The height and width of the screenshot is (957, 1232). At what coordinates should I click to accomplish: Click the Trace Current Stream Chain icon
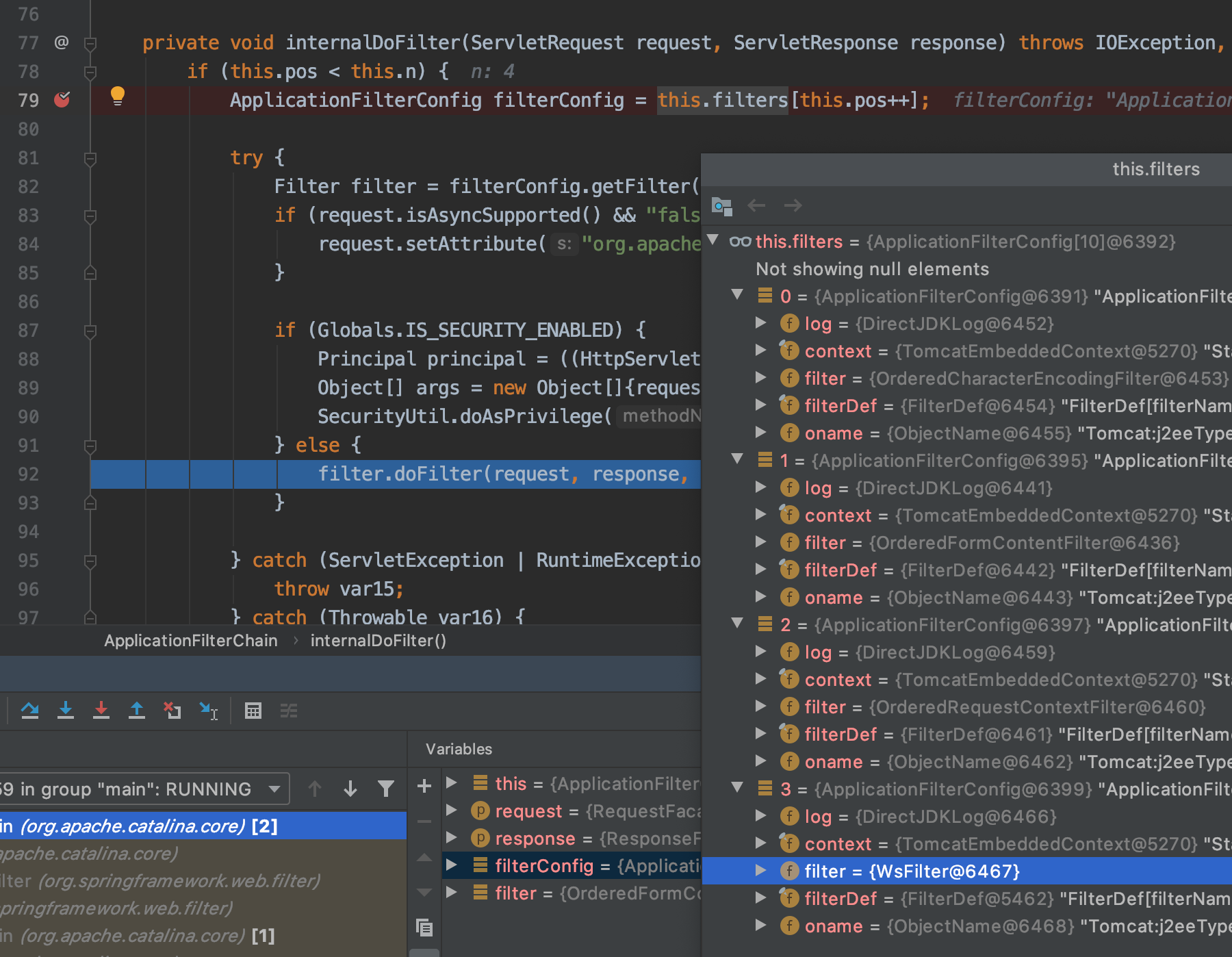pyautogui.click(x=289, y=711)
